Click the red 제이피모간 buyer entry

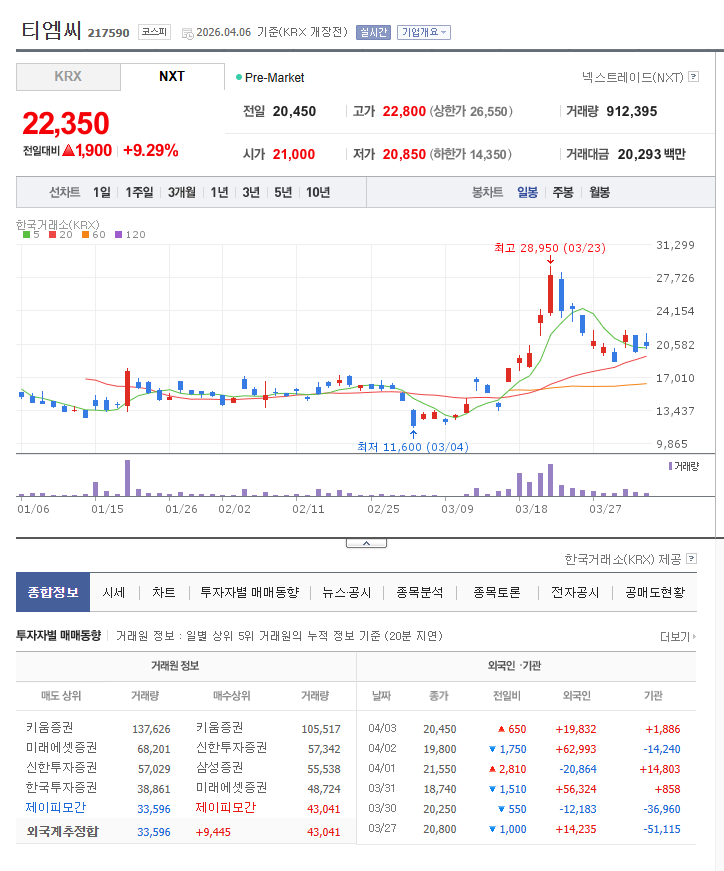pos(226,807)
